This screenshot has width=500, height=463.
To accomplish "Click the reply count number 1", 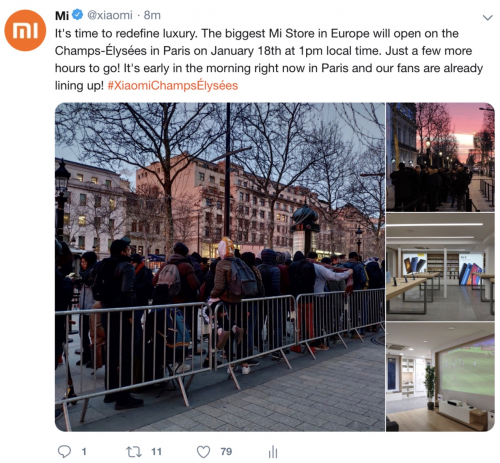I will [x=84, y=452].
